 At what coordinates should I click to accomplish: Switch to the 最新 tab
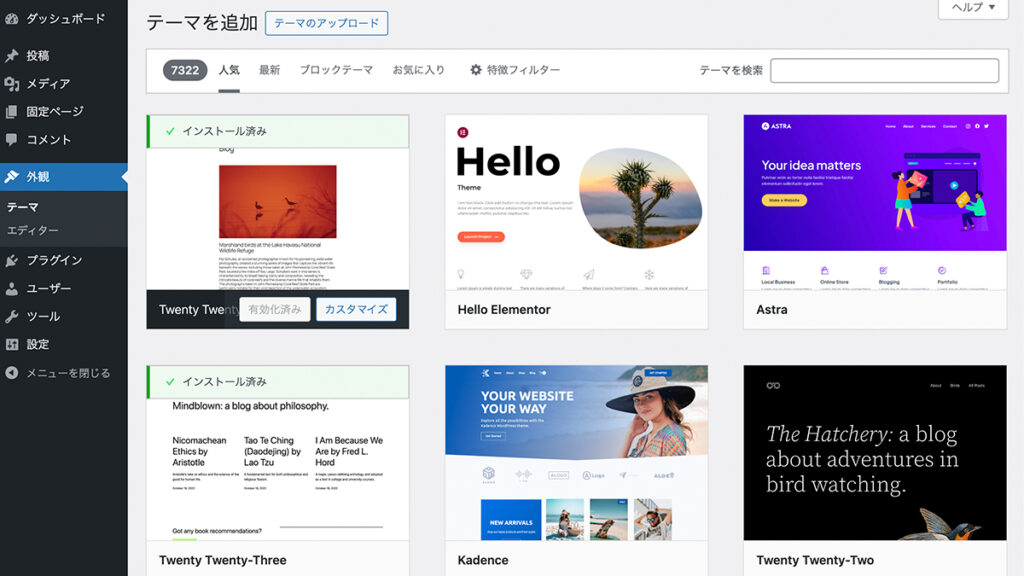click(x=270, y=70)
